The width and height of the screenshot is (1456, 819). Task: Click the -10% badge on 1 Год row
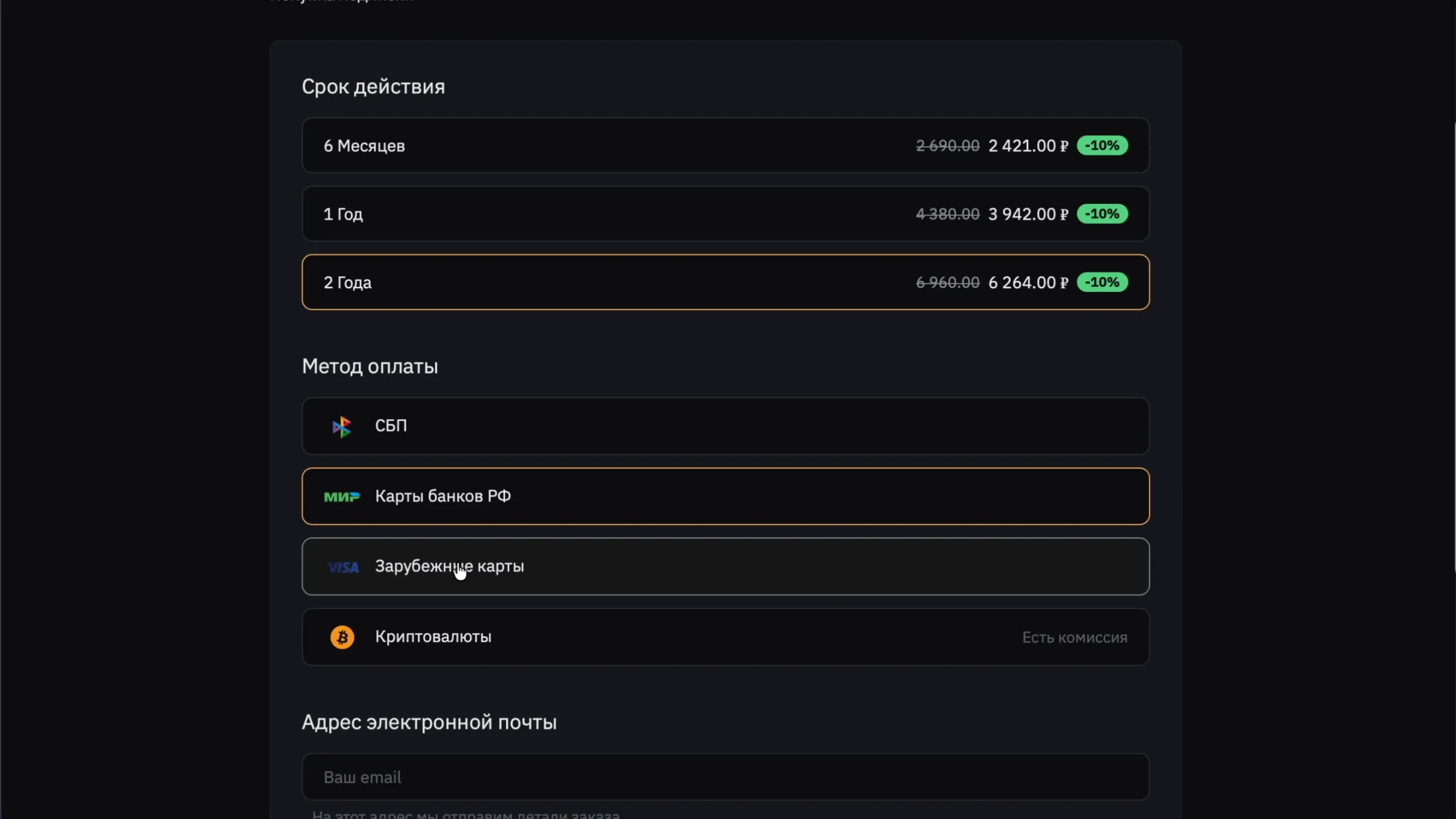pos(1102,214)
